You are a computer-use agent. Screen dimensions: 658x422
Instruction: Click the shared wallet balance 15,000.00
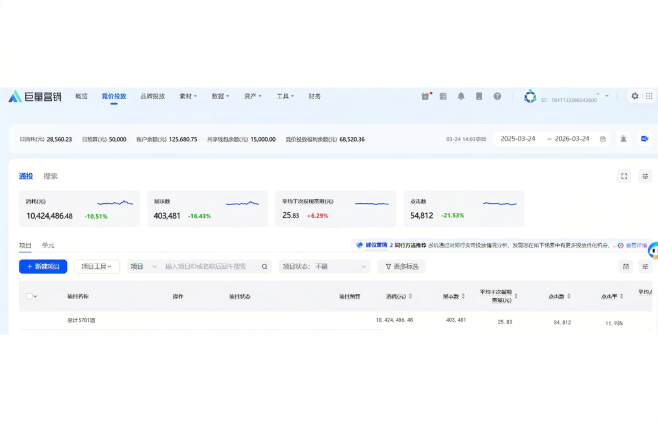(263, 139)
